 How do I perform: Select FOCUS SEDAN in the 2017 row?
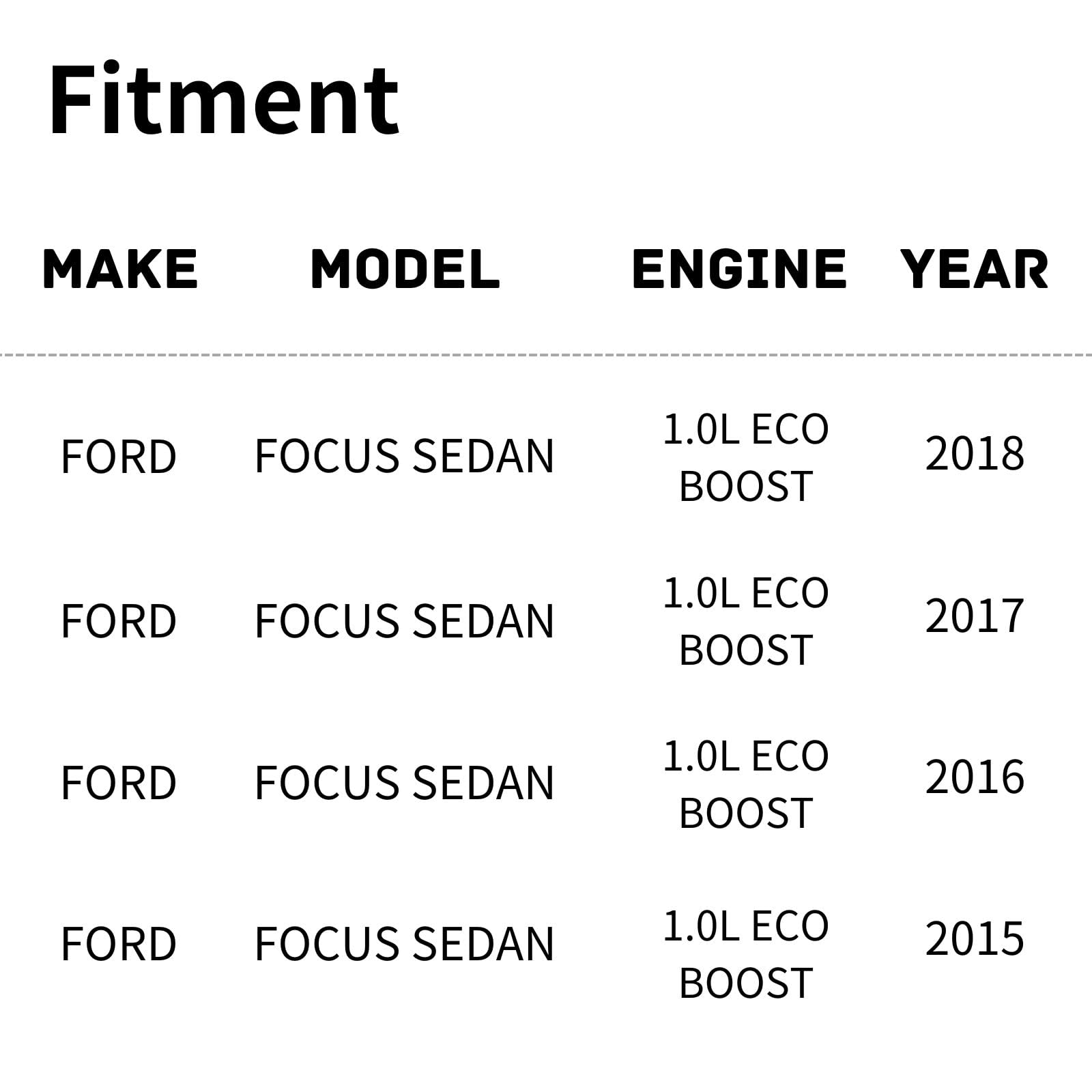[x=404, y=621]
